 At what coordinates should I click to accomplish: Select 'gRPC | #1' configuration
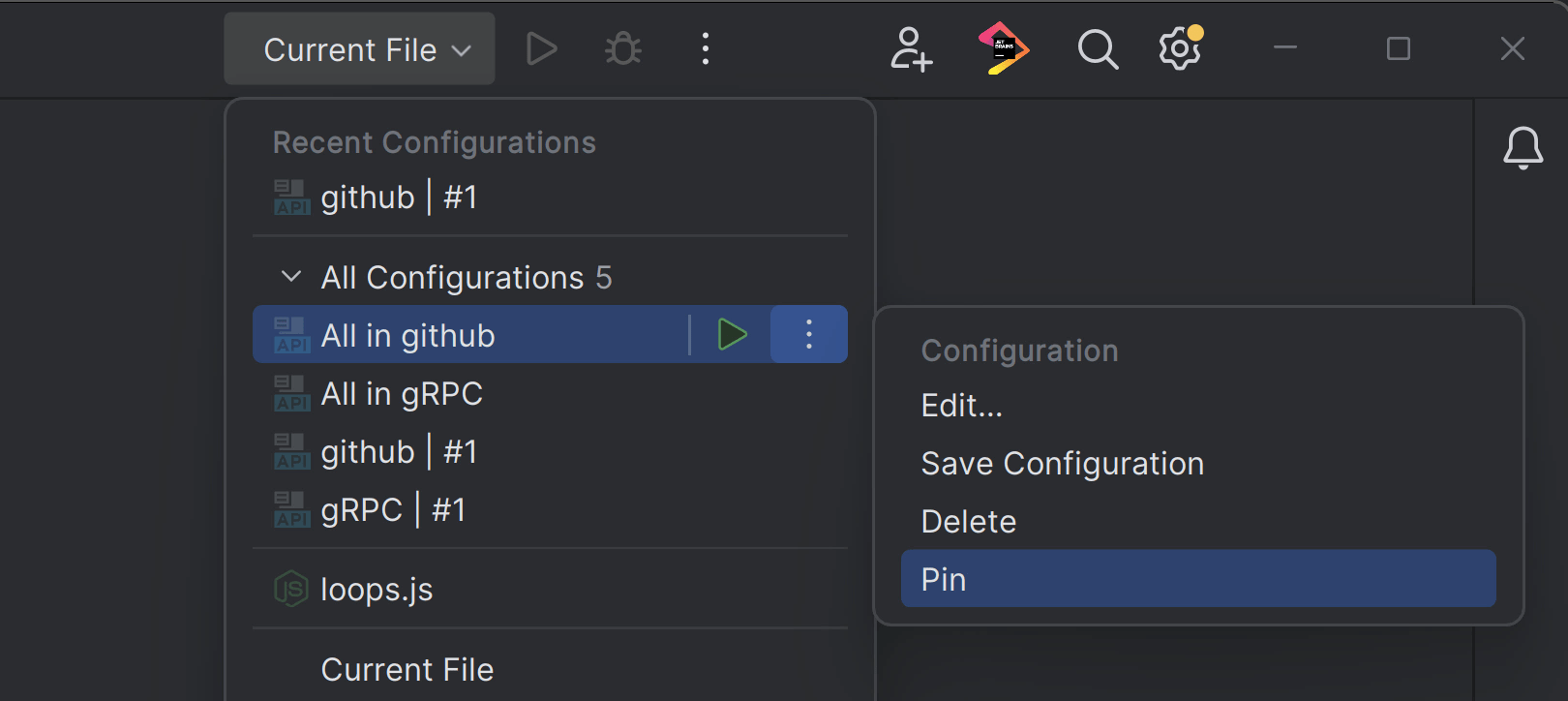tap(393, 510)
